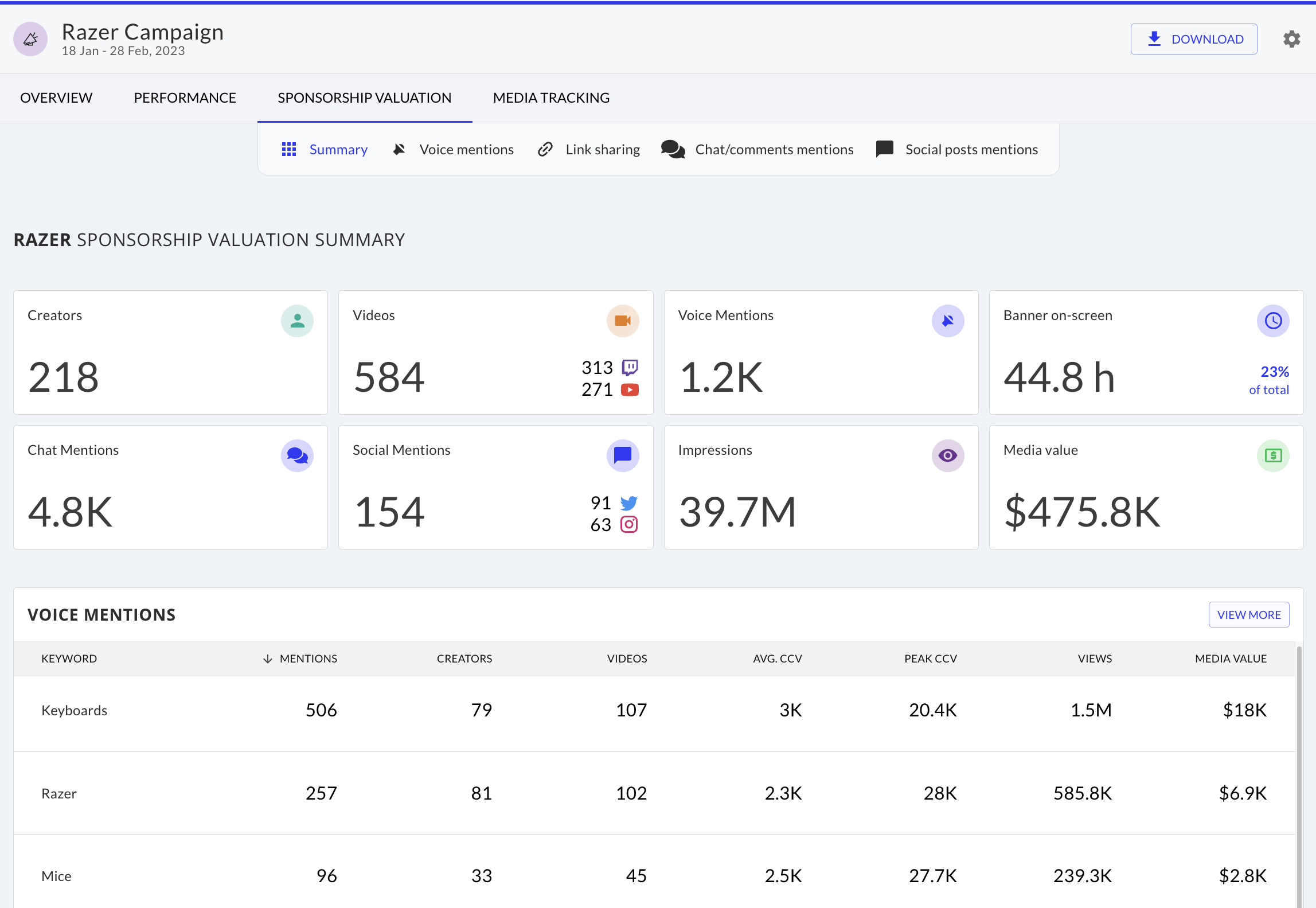Sort table by VIDEOS column header
1316x908 pixels.
pyautogui.click(x=627, y=659)
